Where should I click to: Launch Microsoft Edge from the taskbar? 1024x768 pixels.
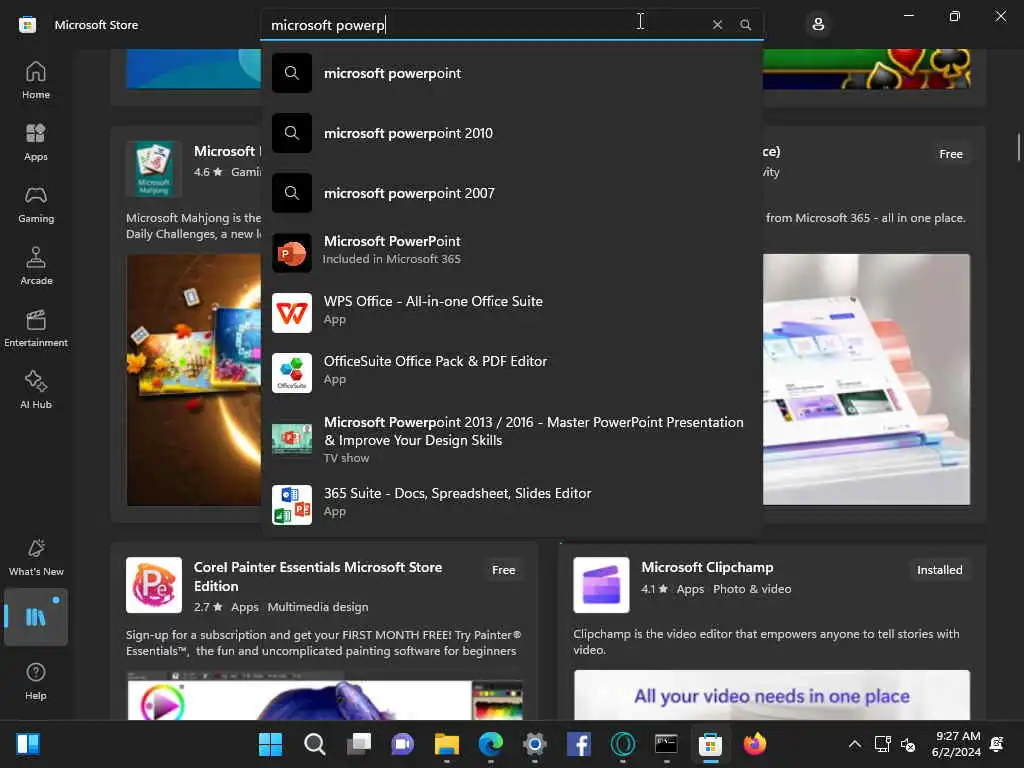click(x=490, y=744)
